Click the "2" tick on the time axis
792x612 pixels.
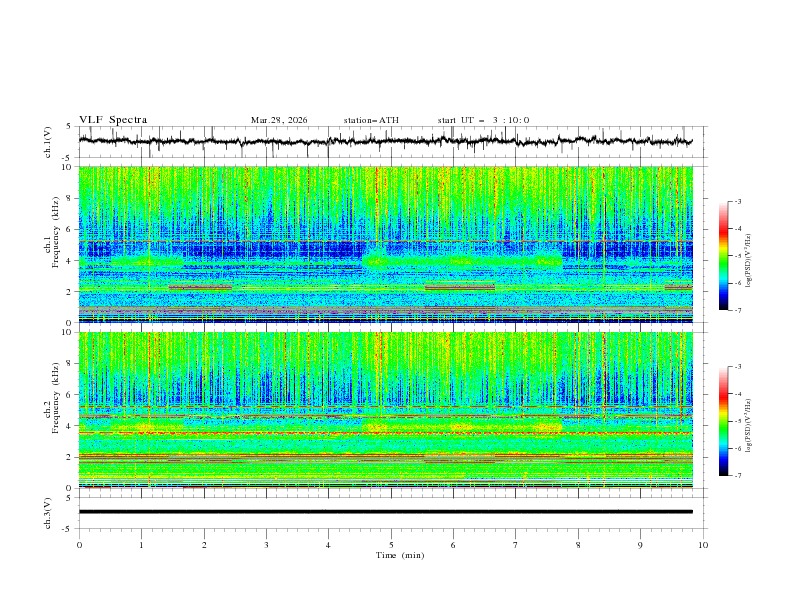pyautogui.click(x=204, y=545)
